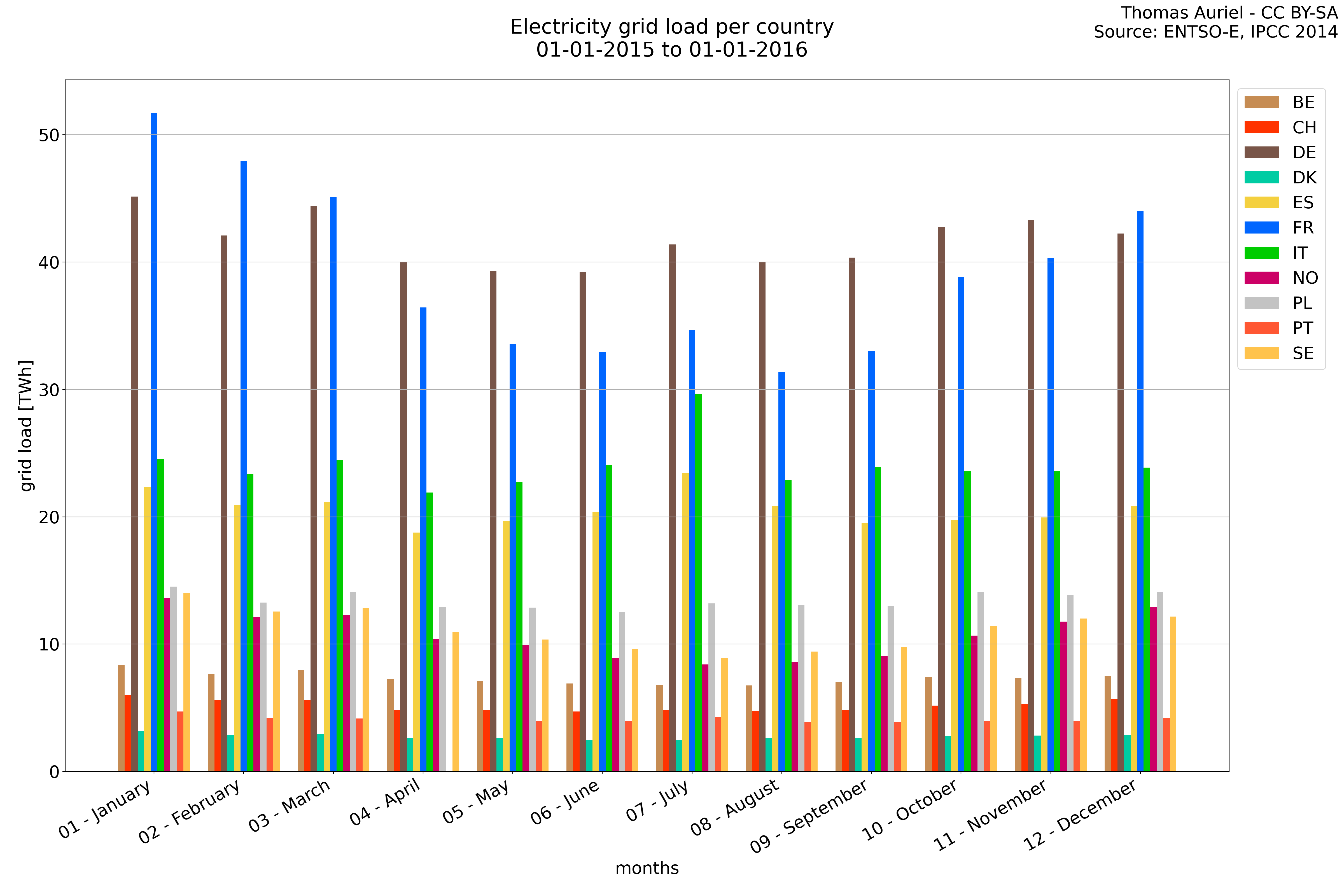Click the FR blue legend swatch
This screenshot has height=896, width=1344.
tap(1261, 227)
